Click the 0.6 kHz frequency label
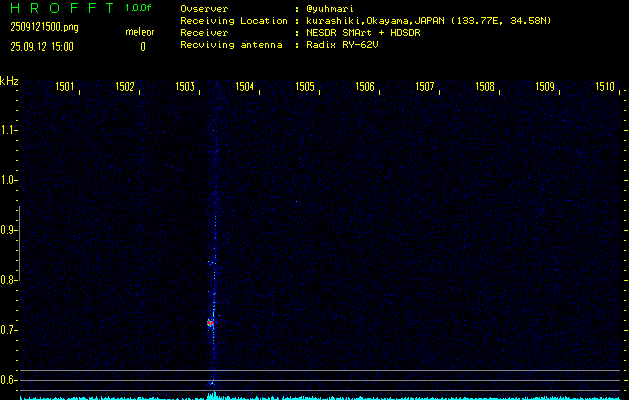Screen dimensions: 629x400 pyautogui.click(x=8, y=380)
